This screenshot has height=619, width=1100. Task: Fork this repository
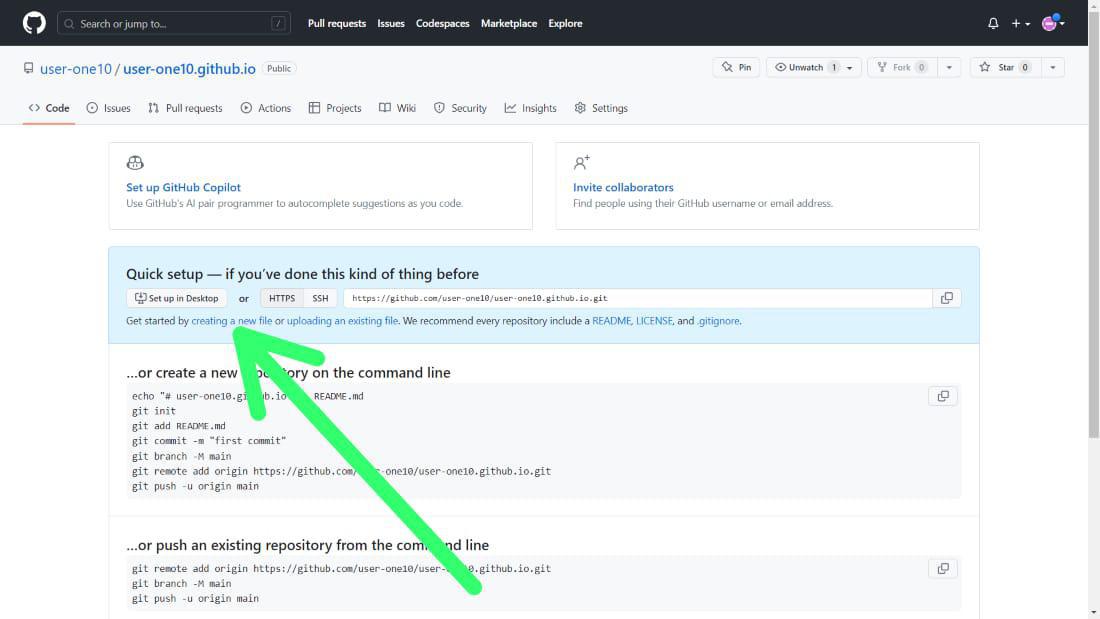click(902, 67)
